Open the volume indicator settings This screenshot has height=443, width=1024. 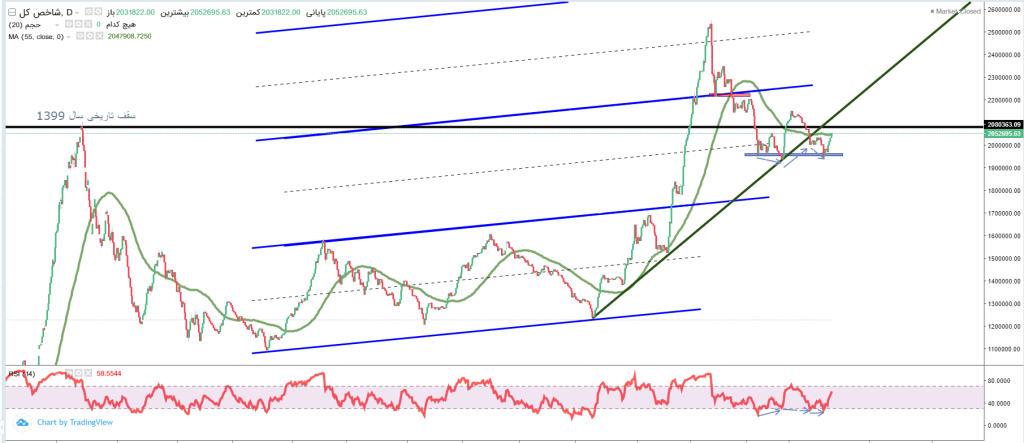[78, 24]
